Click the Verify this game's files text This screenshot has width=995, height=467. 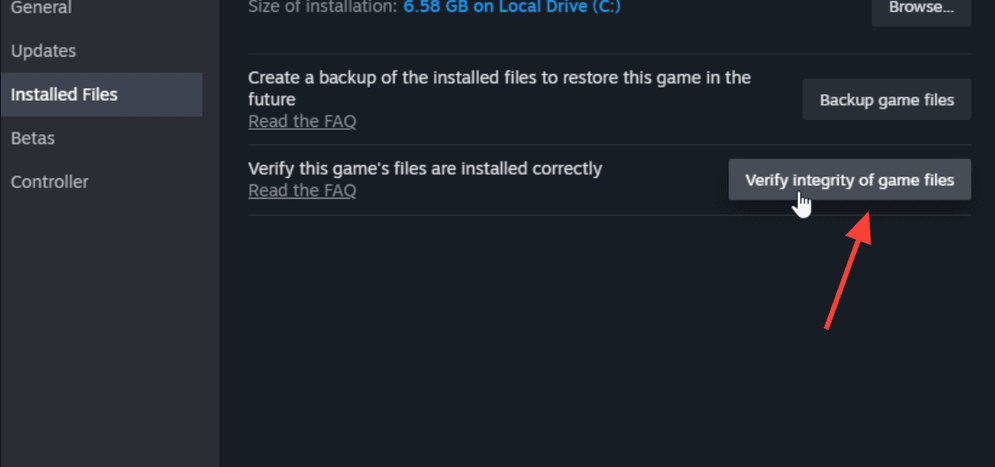click(425, 169)
